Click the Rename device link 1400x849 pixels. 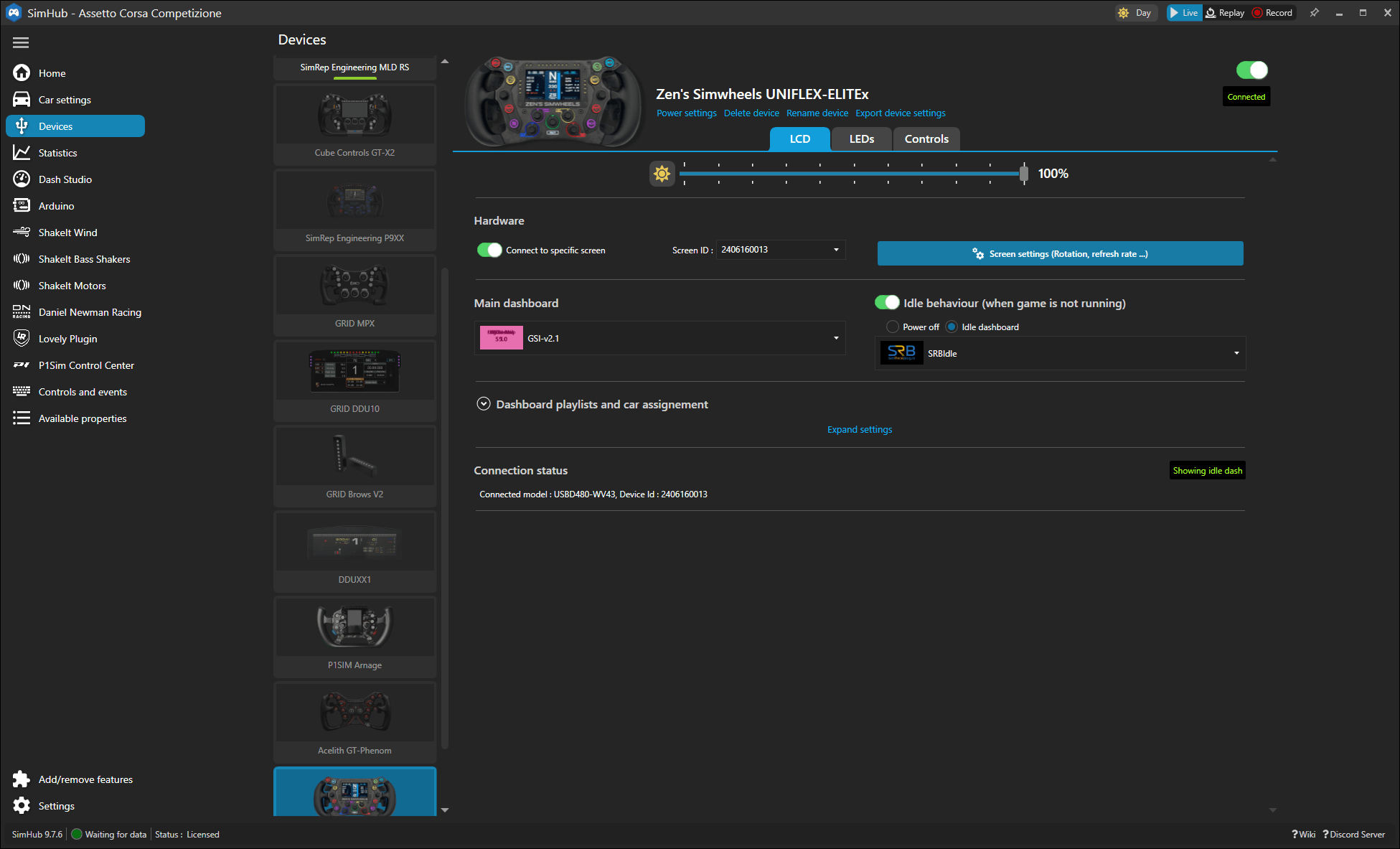pos(817,113)
